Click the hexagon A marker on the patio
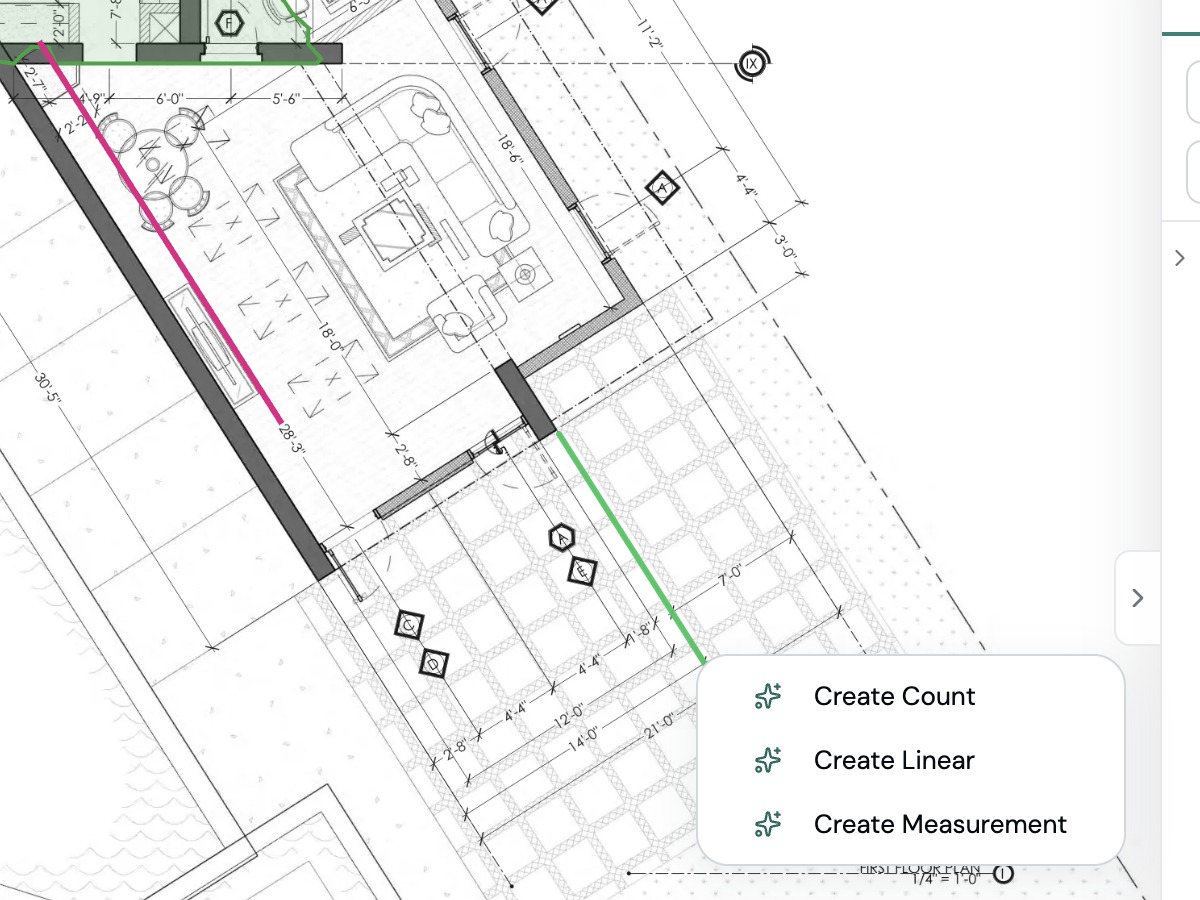1200x900 pixels. point(563,538)
